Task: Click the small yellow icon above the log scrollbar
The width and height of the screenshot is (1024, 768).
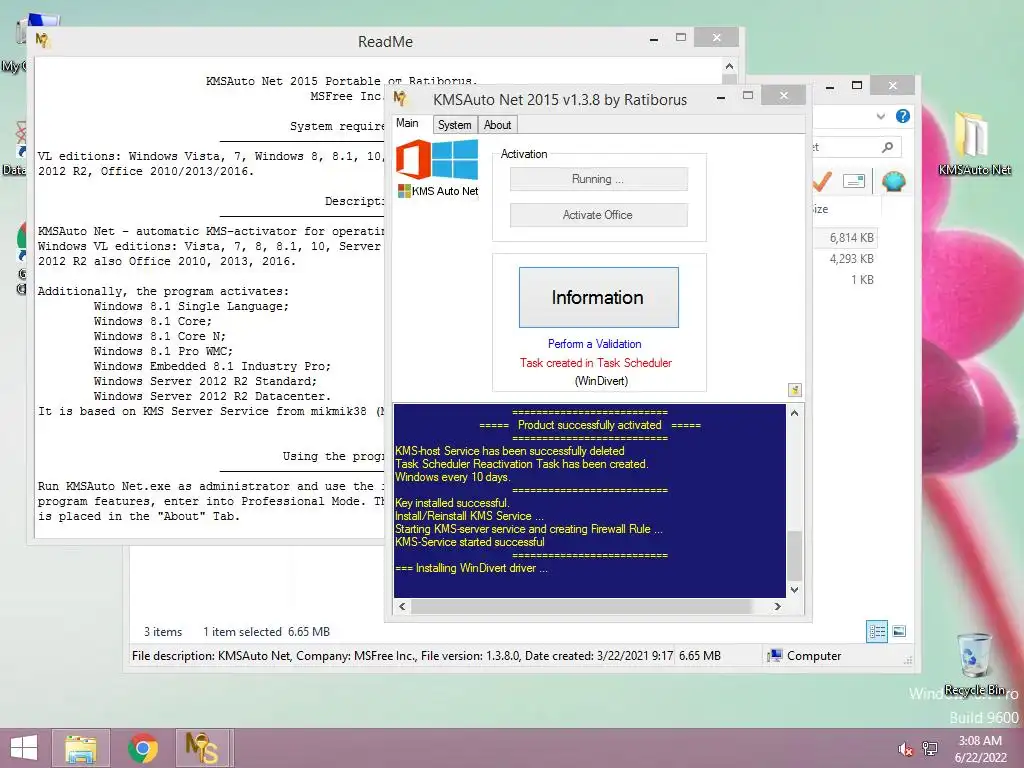Action: point(794,390)
